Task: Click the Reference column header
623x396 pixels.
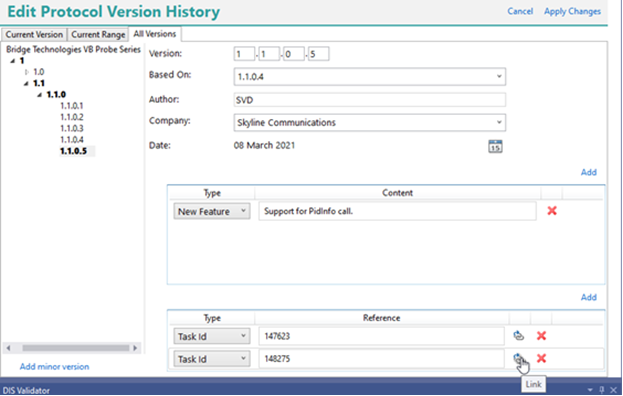Action: click(381, 318)
